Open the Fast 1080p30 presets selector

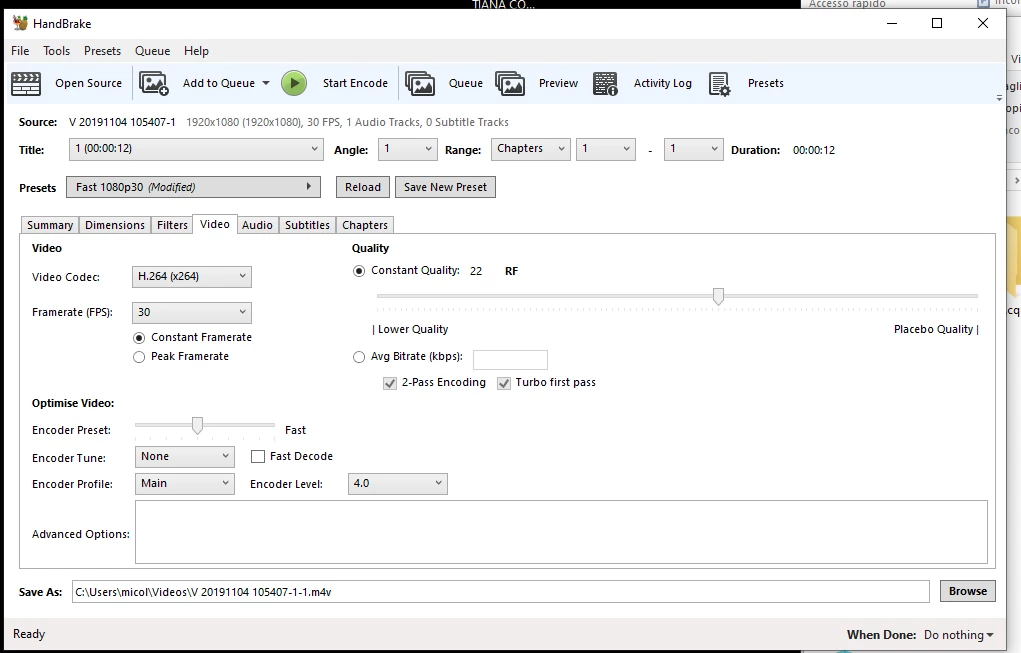tap(193, 187)
